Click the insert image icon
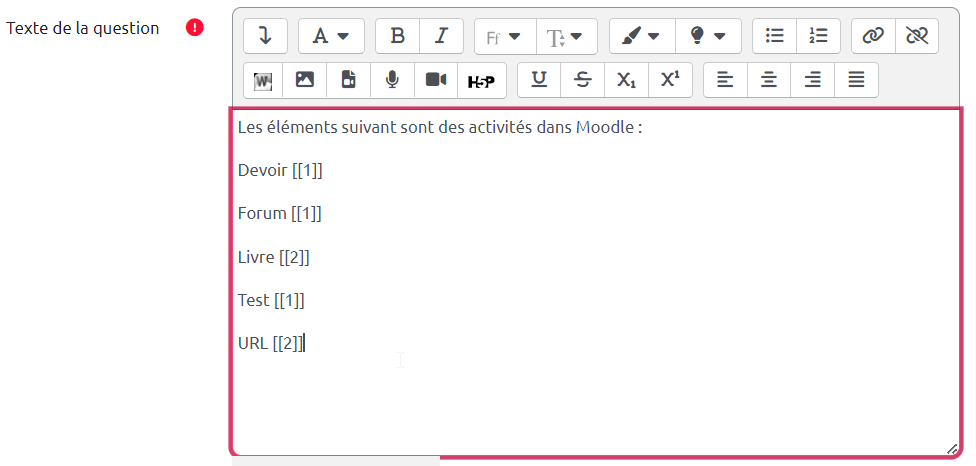Image resolution: width=976 pixels, height=466 pixels. click(x=305, y=80)
